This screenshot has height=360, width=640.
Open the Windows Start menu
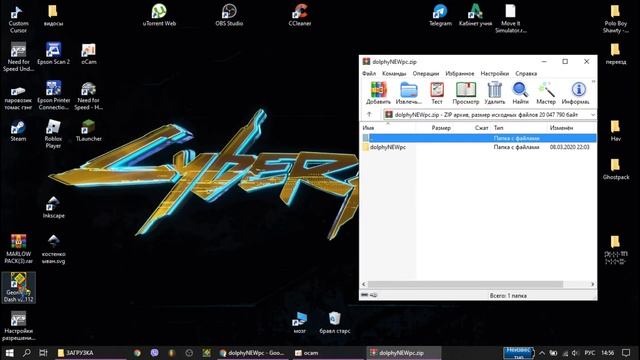click(x=9, y=353)
